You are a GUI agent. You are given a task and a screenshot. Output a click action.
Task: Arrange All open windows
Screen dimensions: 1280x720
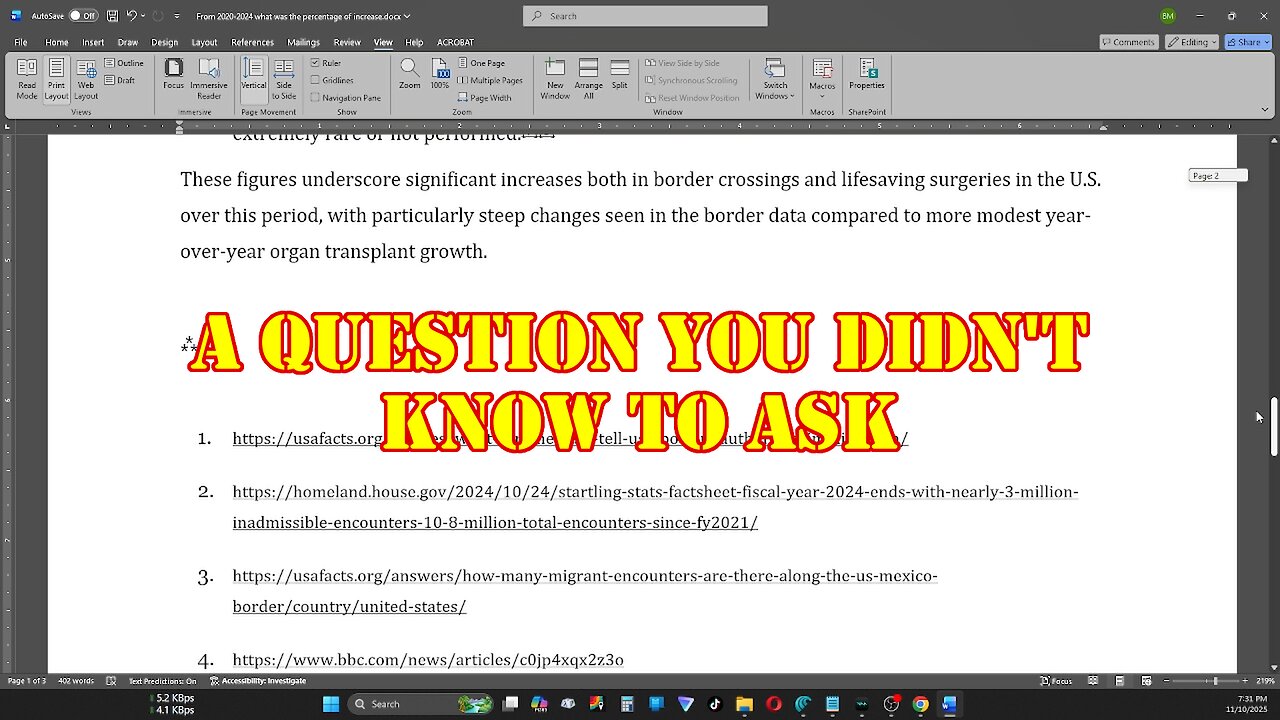pyautogui.click(x=589, y=79)
